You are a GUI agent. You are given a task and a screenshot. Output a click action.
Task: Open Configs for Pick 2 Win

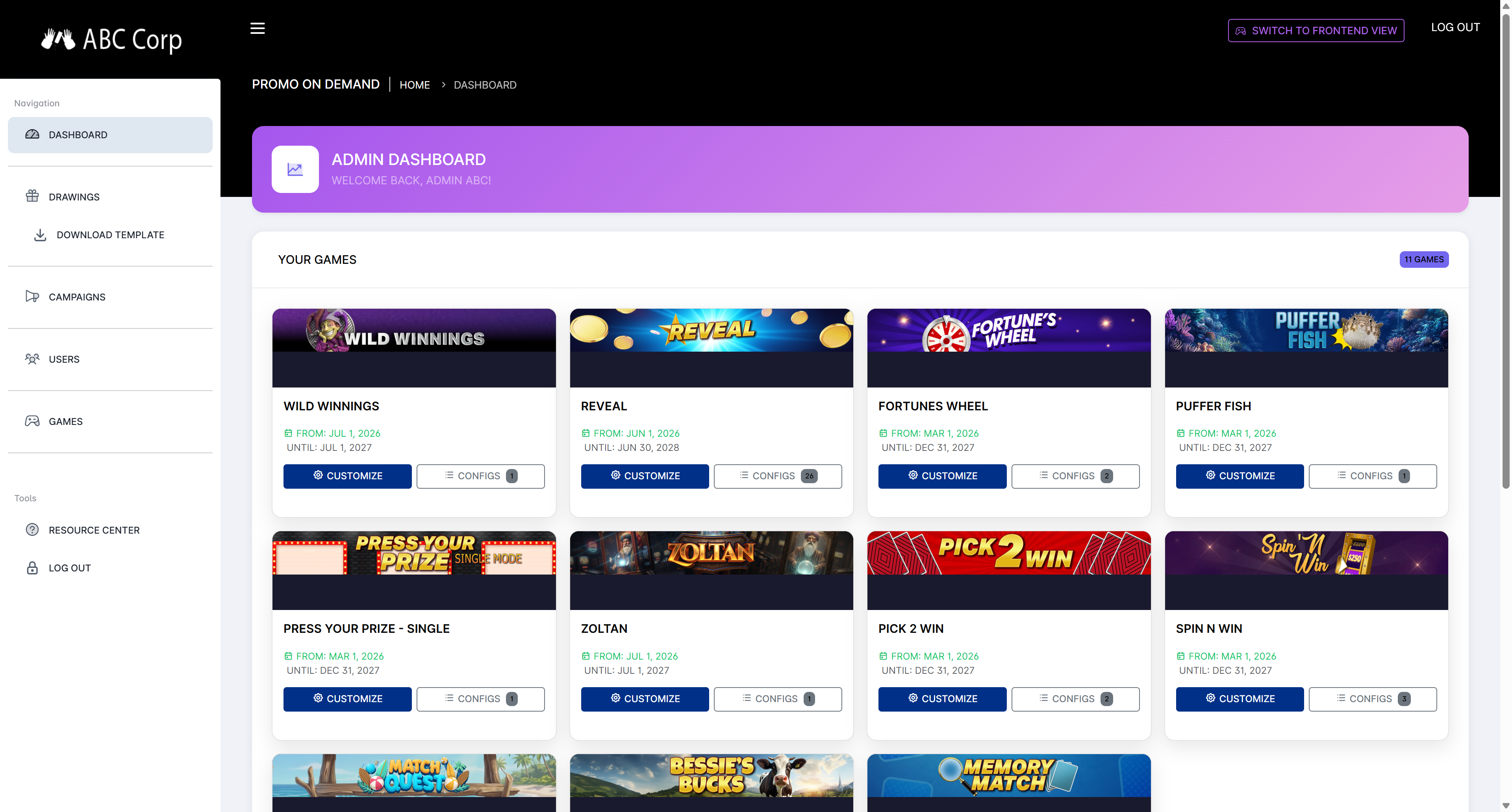[x=1075, y=699]
